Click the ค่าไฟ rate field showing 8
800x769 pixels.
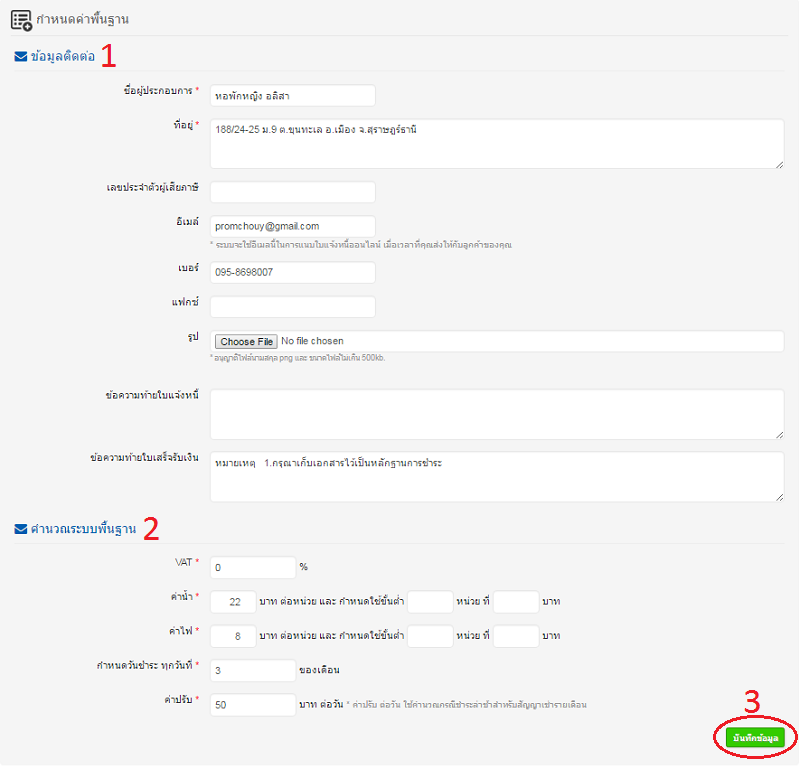[x=233, y=636]
